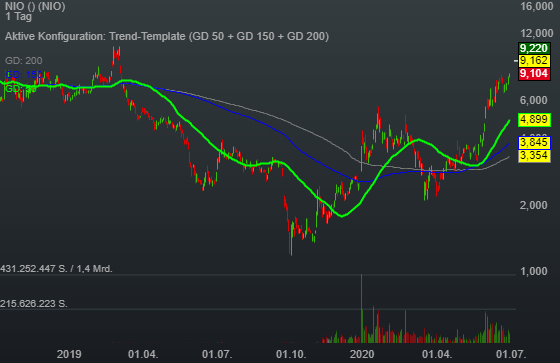Image resolution: width=560 pixels, height=363 pixels.
Task: Click the 215.626.223 S. volume label
Action: tap(34, 304)
